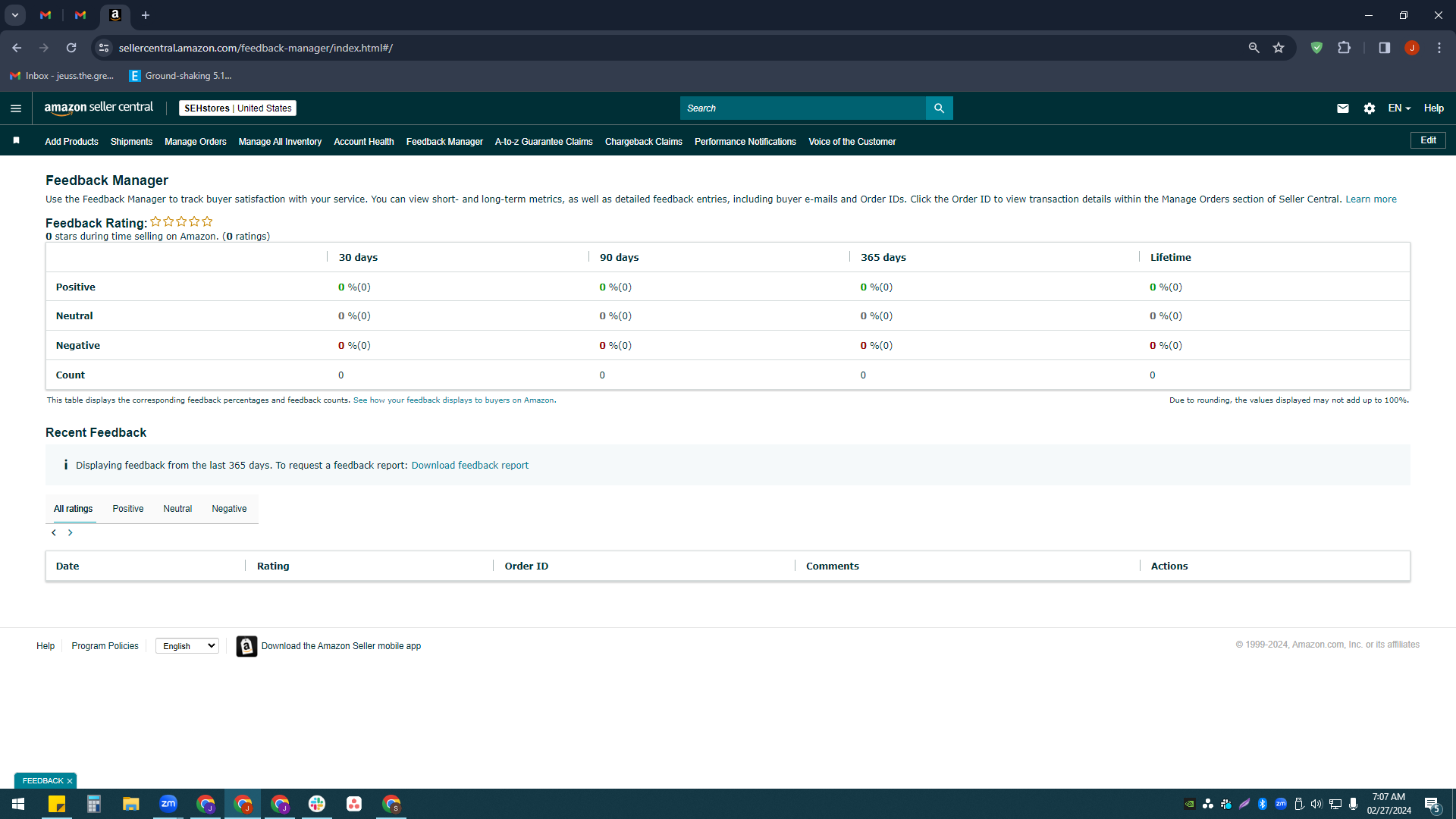Open the SEHstores United States account switcher
Image resolution: width=1456 pixels, height=819 pixels.
pos(237,108)
